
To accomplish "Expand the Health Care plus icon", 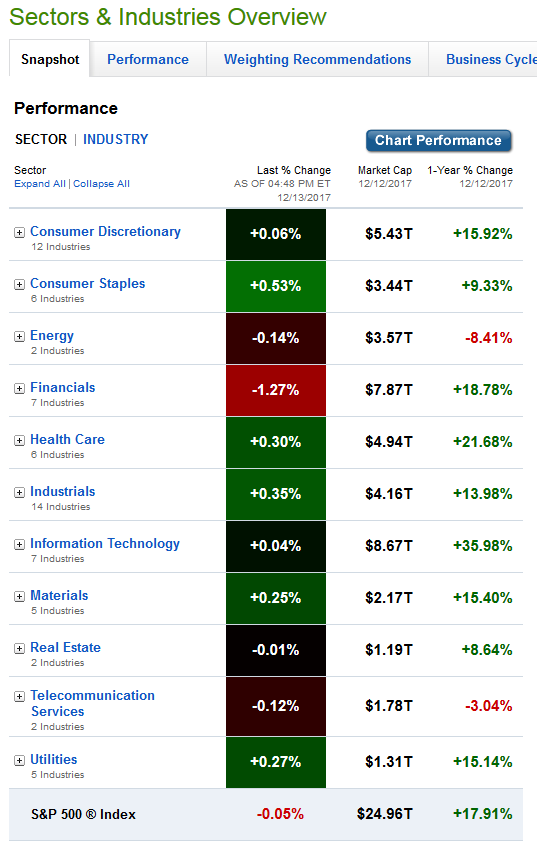I will (19, 440).
